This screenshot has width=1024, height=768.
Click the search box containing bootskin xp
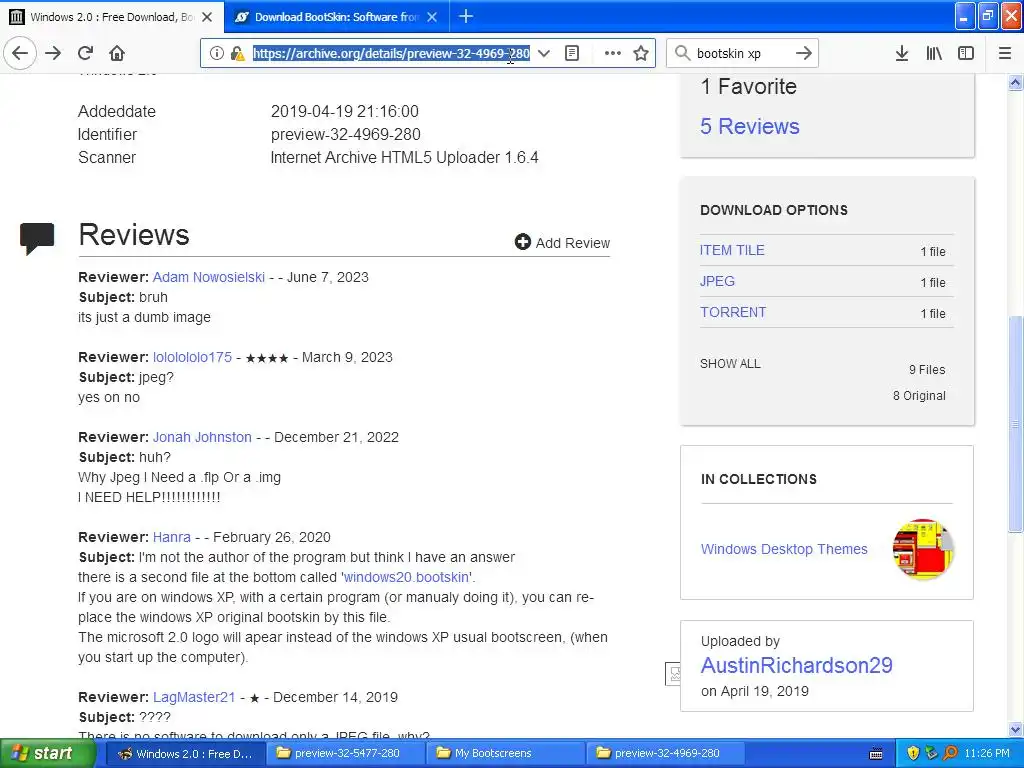(x=741, y=54)
